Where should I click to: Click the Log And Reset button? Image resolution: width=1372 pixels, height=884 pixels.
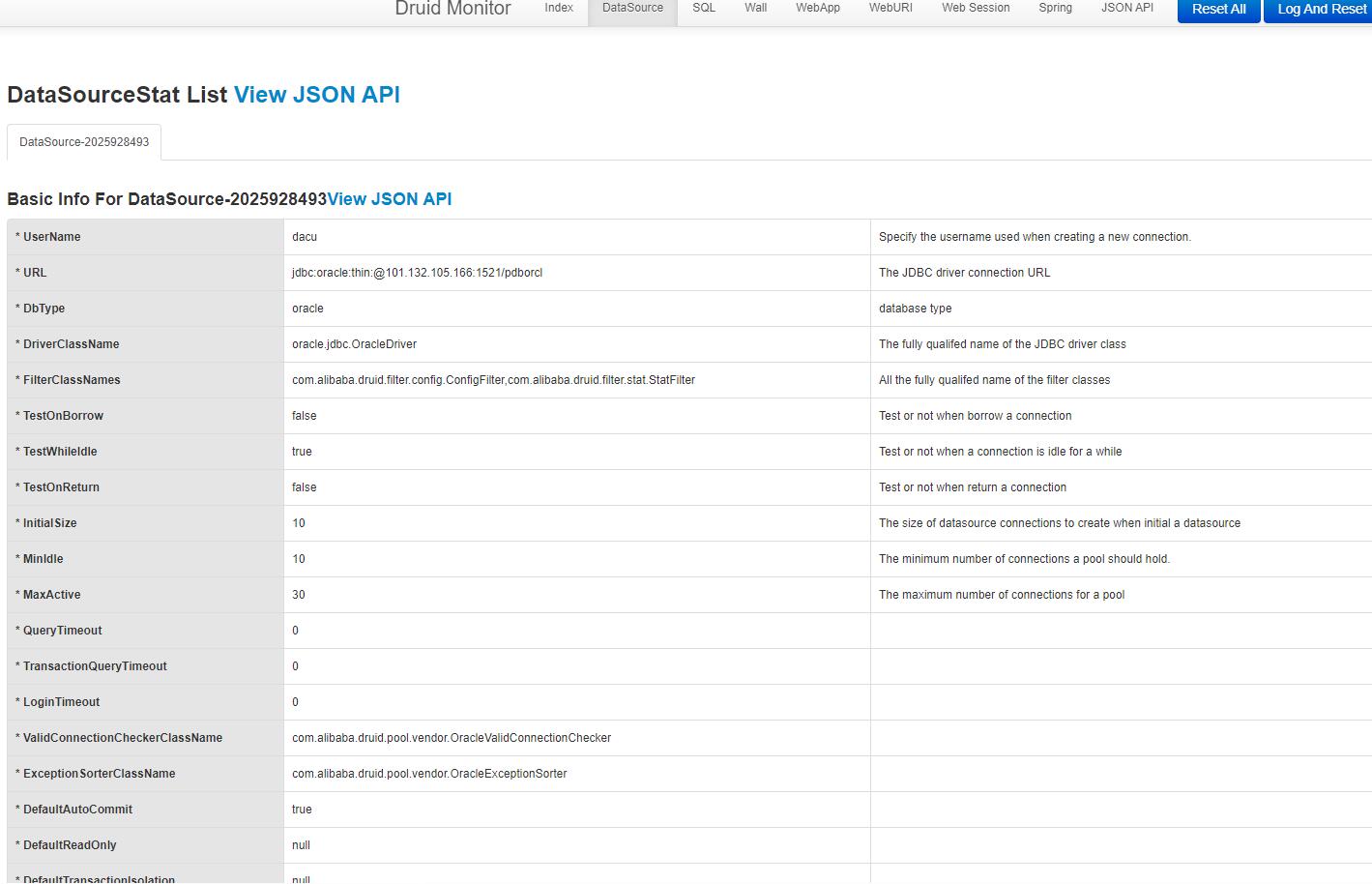click(1319, 9)
